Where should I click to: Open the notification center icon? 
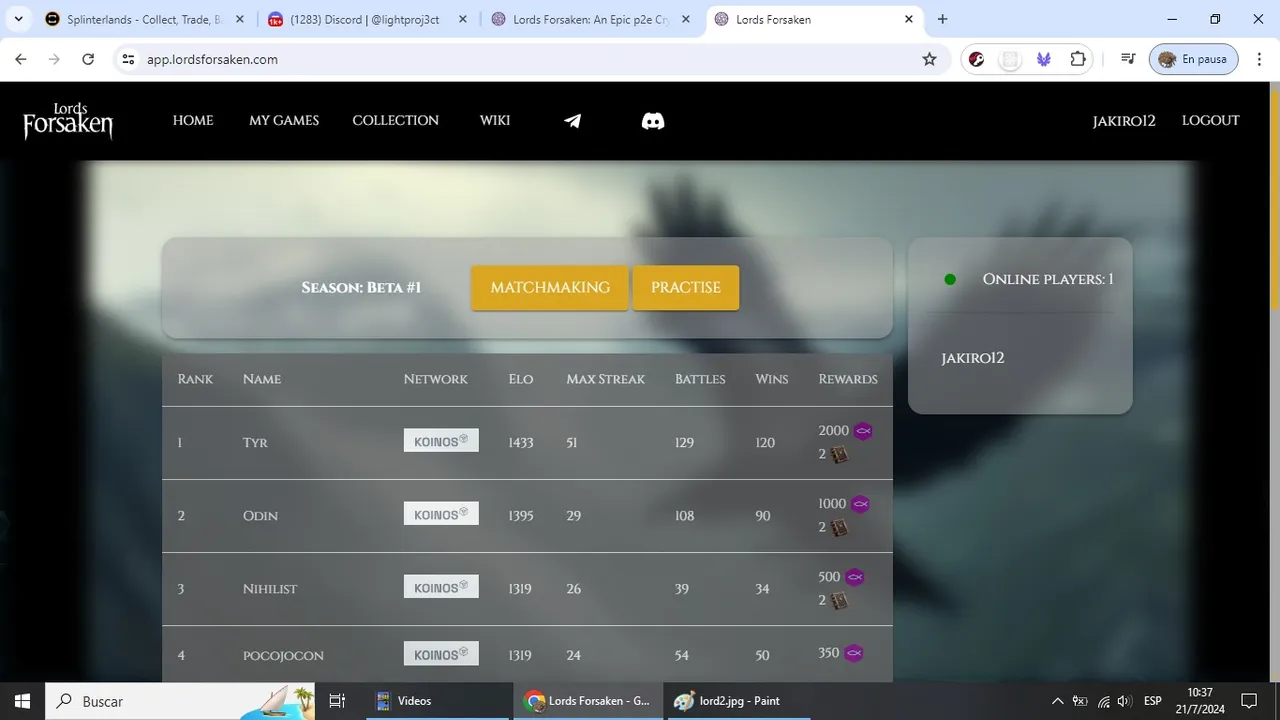point(1249,701)
